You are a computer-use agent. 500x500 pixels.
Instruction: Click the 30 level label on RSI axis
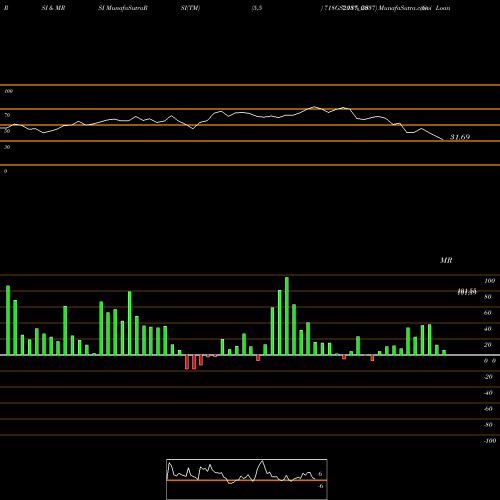(x=7, y=147)
